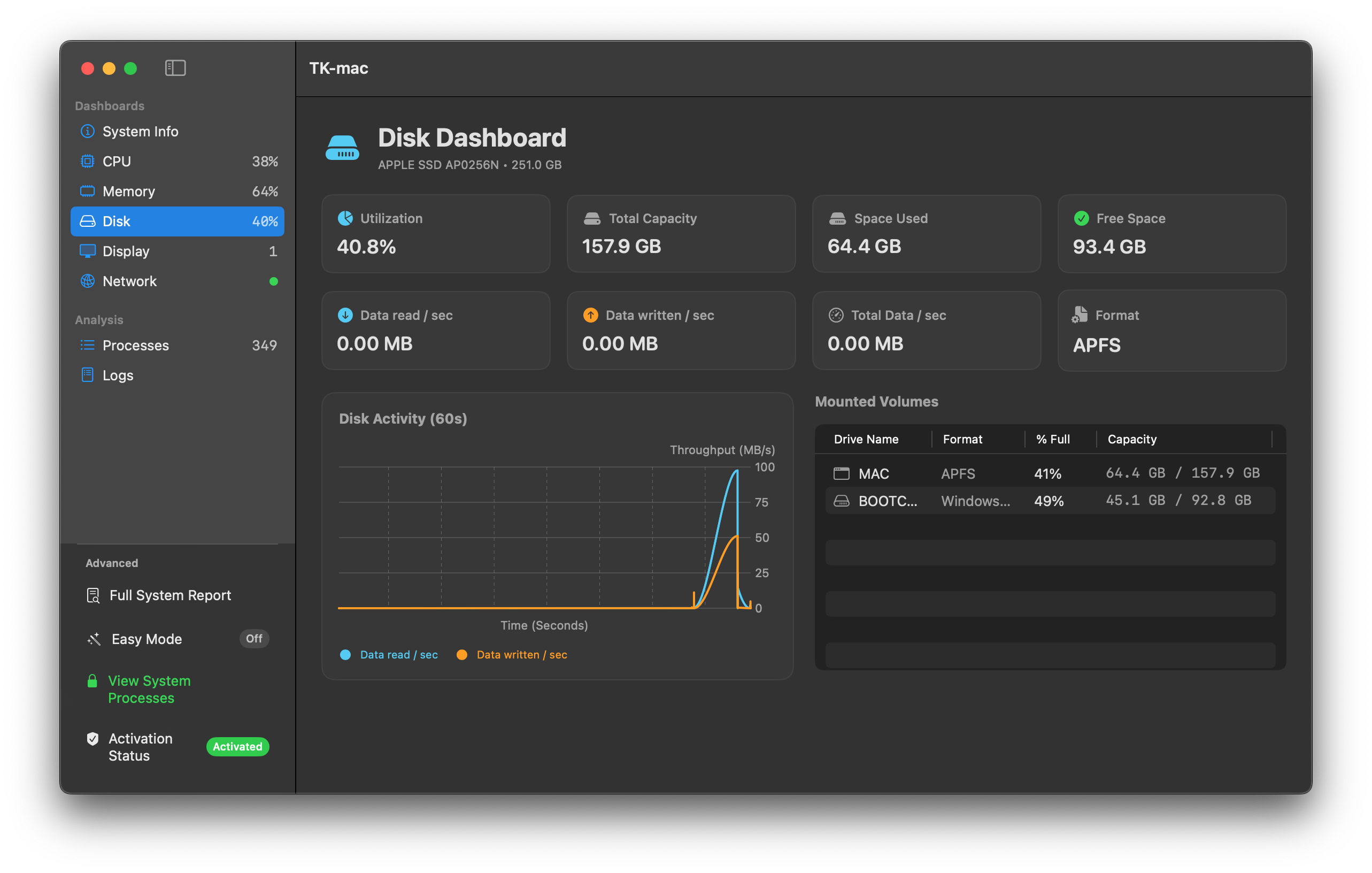The width and height of the screenshot is (1372, 873).
Task: Open the Network dashboard icon
Action: (x=87, y=281)
